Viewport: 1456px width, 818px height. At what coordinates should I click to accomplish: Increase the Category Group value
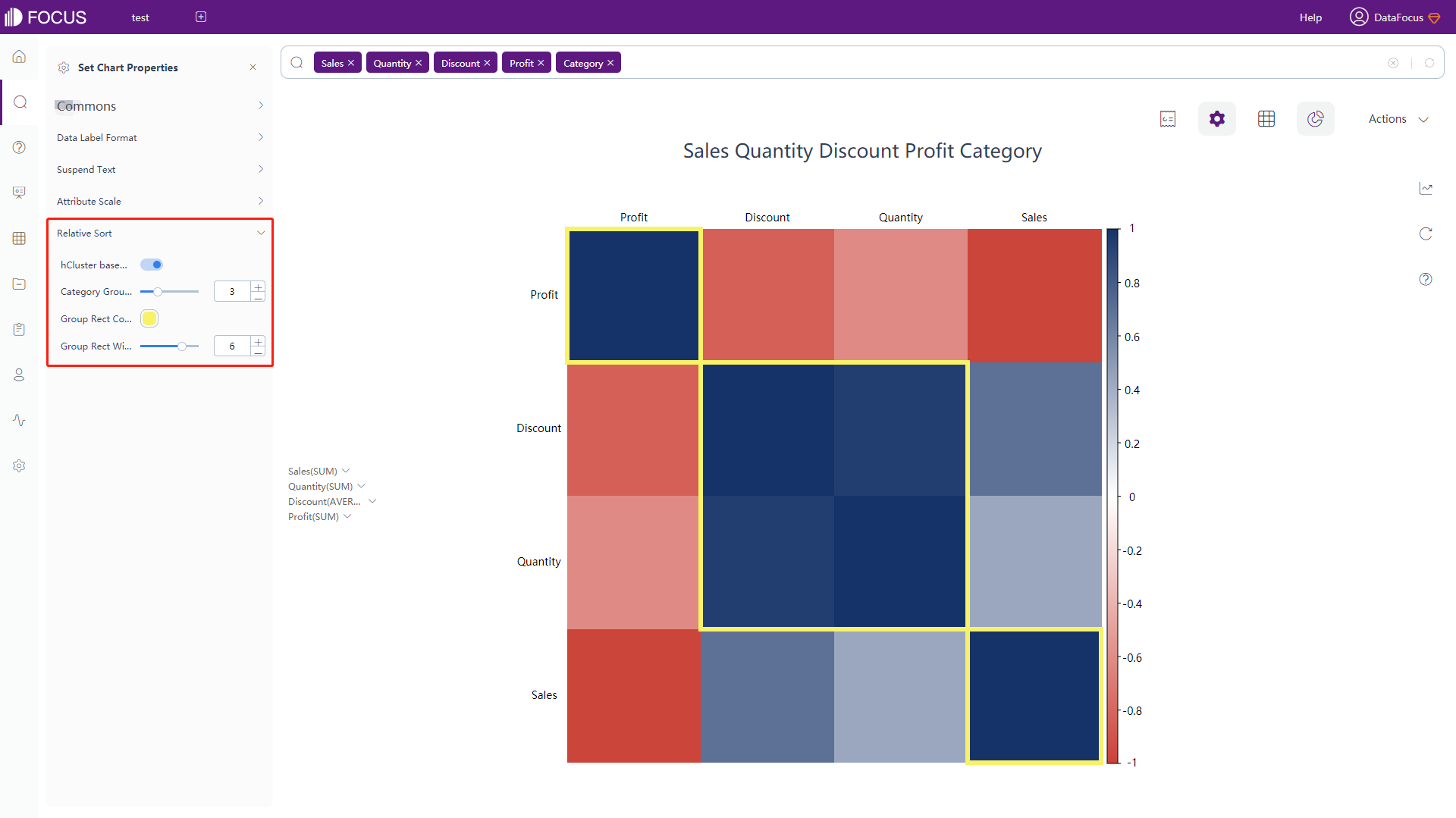pyautogui.click(x=258, y=287)
